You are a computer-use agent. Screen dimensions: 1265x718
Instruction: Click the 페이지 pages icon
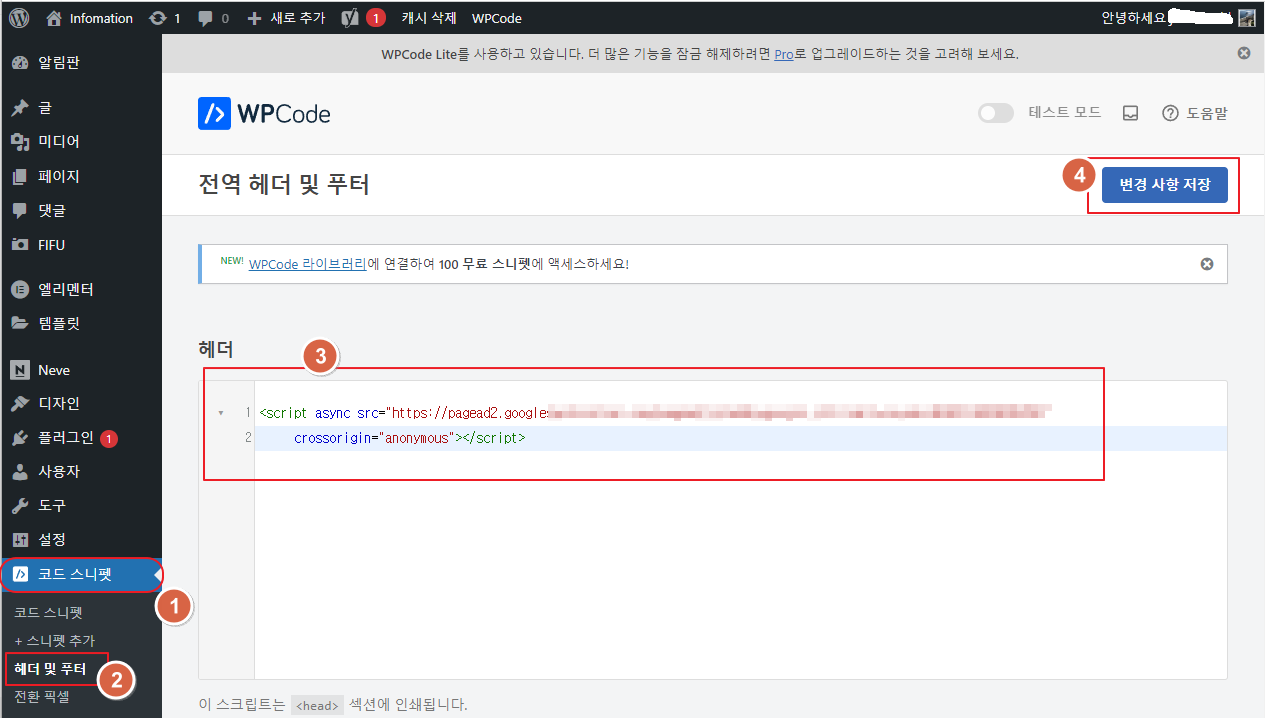(20, 176)
